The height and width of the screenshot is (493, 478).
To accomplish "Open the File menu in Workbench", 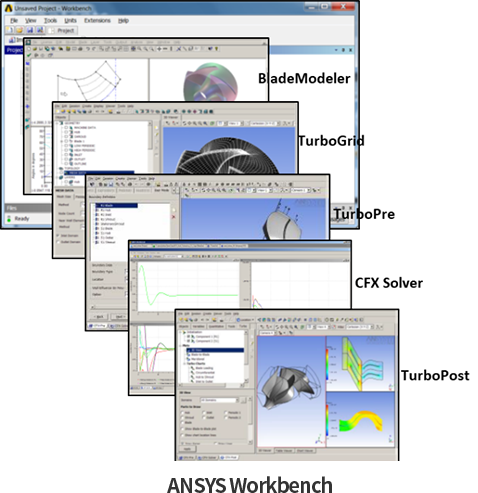I will (x=14, y=21).
